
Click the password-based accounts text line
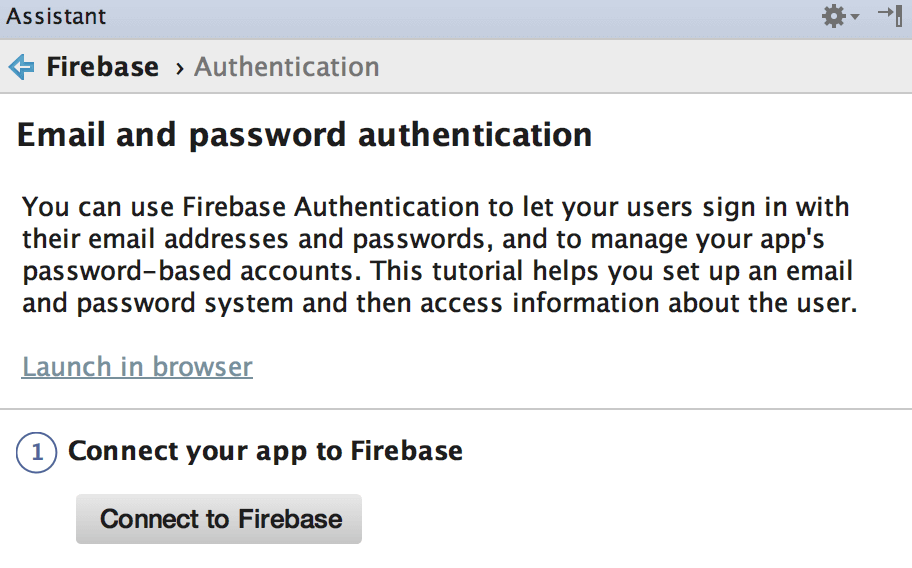(x=437, y=272)
